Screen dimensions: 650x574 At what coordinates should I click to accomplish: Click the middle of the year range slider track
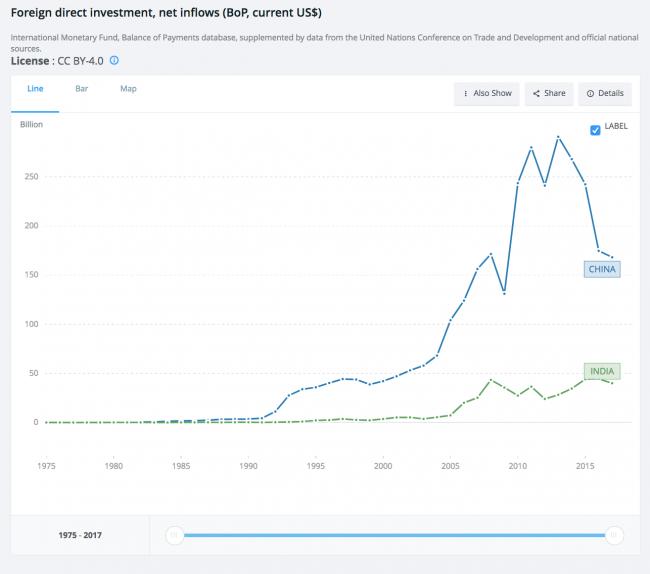(x=394, y=535)
